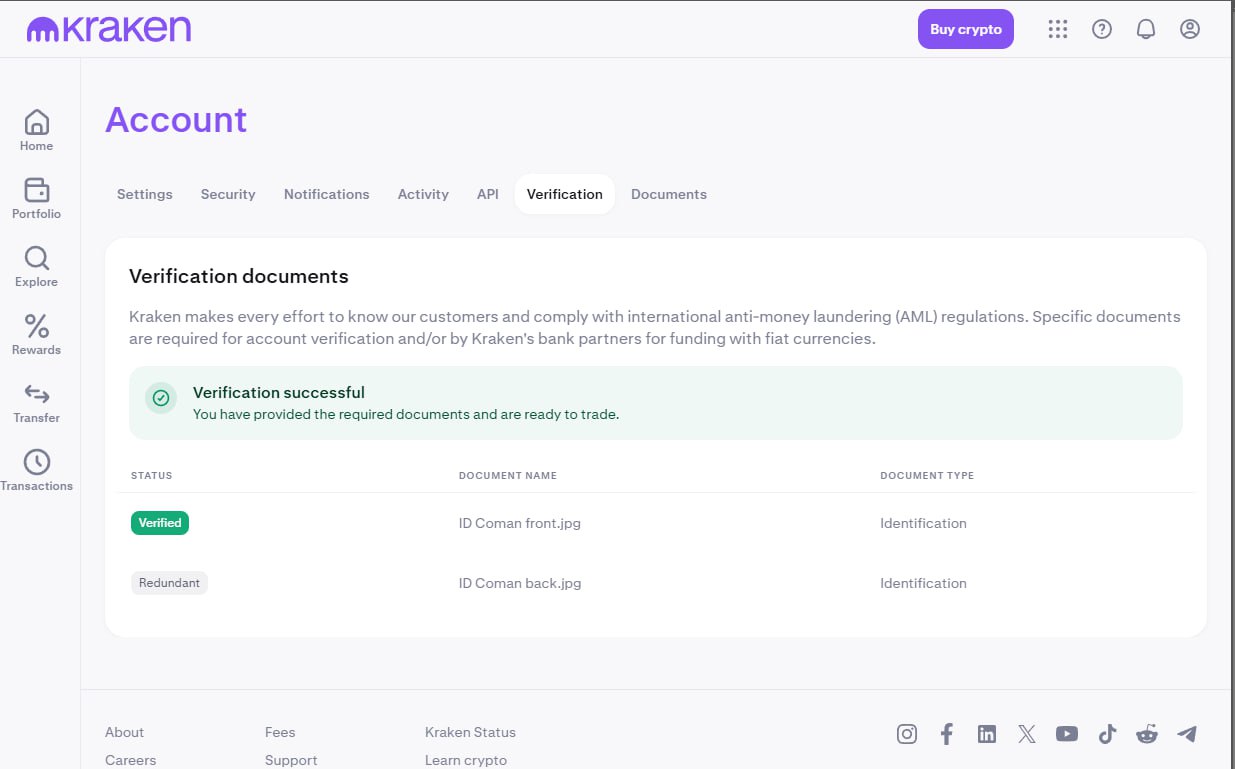
Task: Click the Kraken Status footer link
Action: (x=470, y=732)
